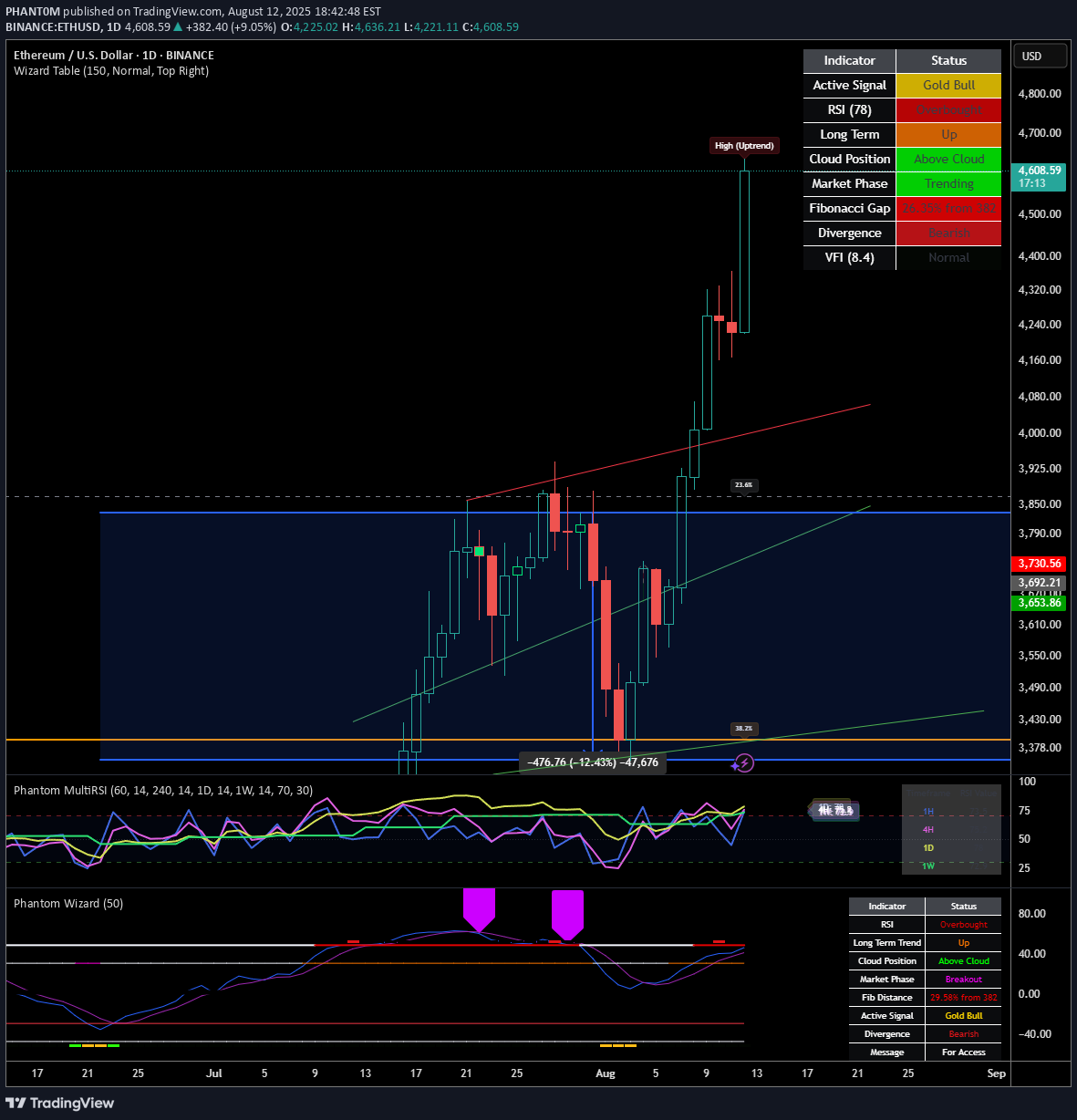Select the green Above Cloud cell in top table
The width and height of the screenshot is (1077, 1120).
coord(948,159)
